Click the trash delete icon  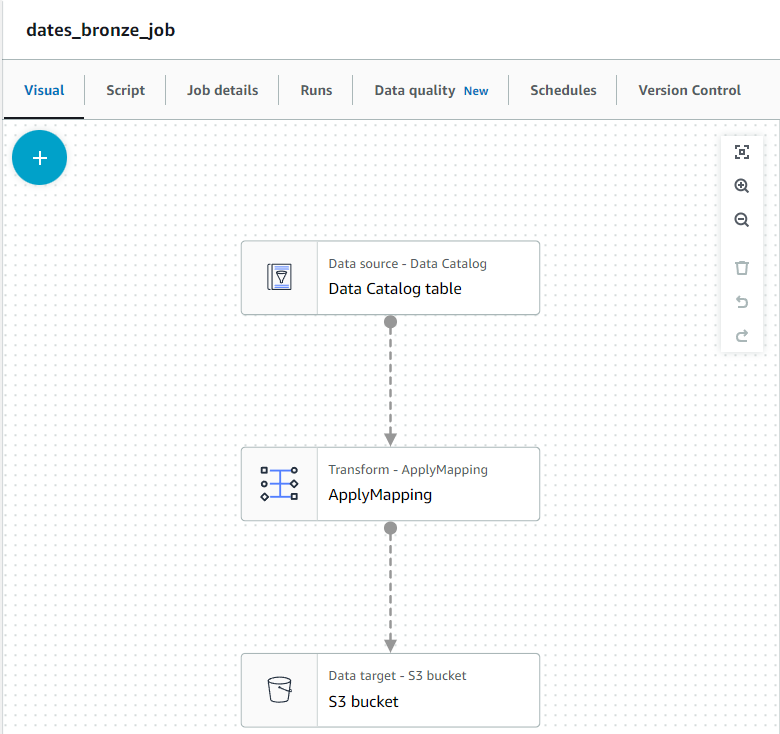[741, 268]
